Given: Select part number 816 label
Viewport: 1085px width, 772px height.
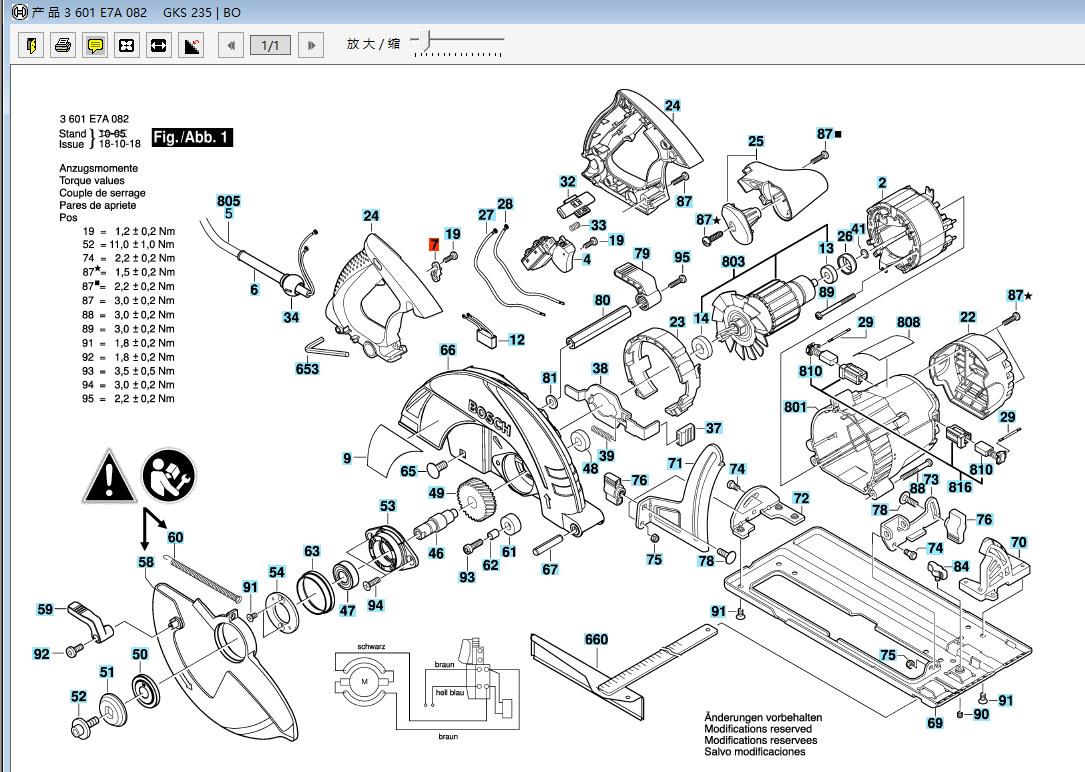Looking at the screenshot, I should pos(960,487).
